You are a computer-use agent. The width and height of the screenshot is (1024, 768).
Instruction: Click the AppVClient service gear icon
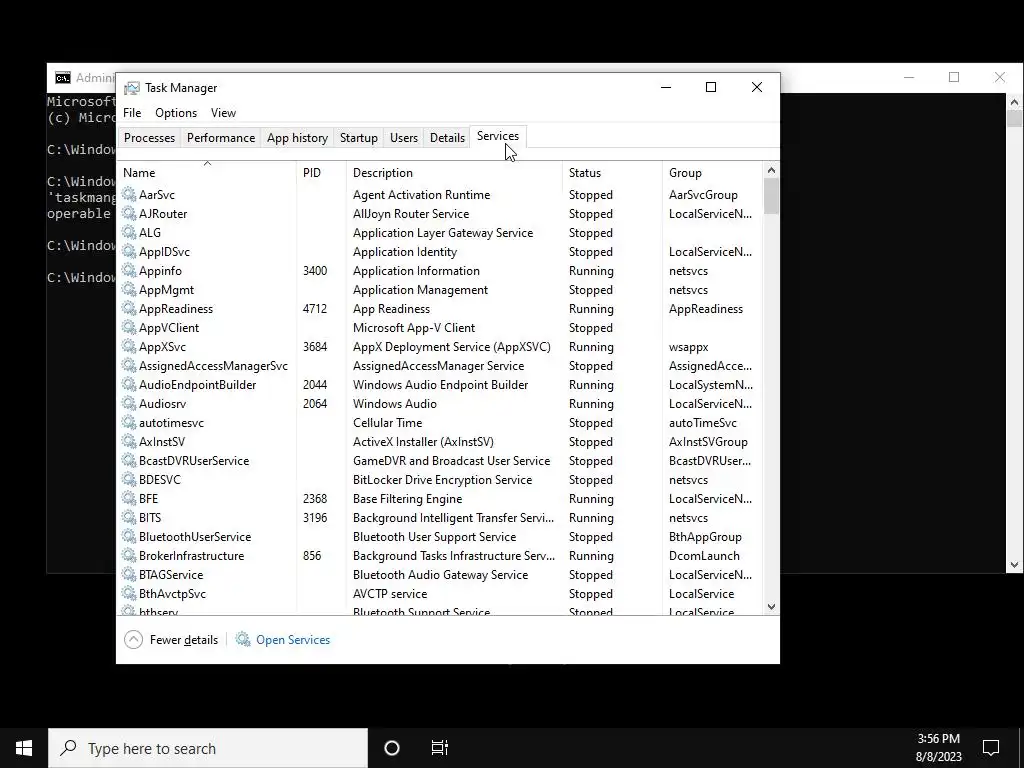pos(129,327)
